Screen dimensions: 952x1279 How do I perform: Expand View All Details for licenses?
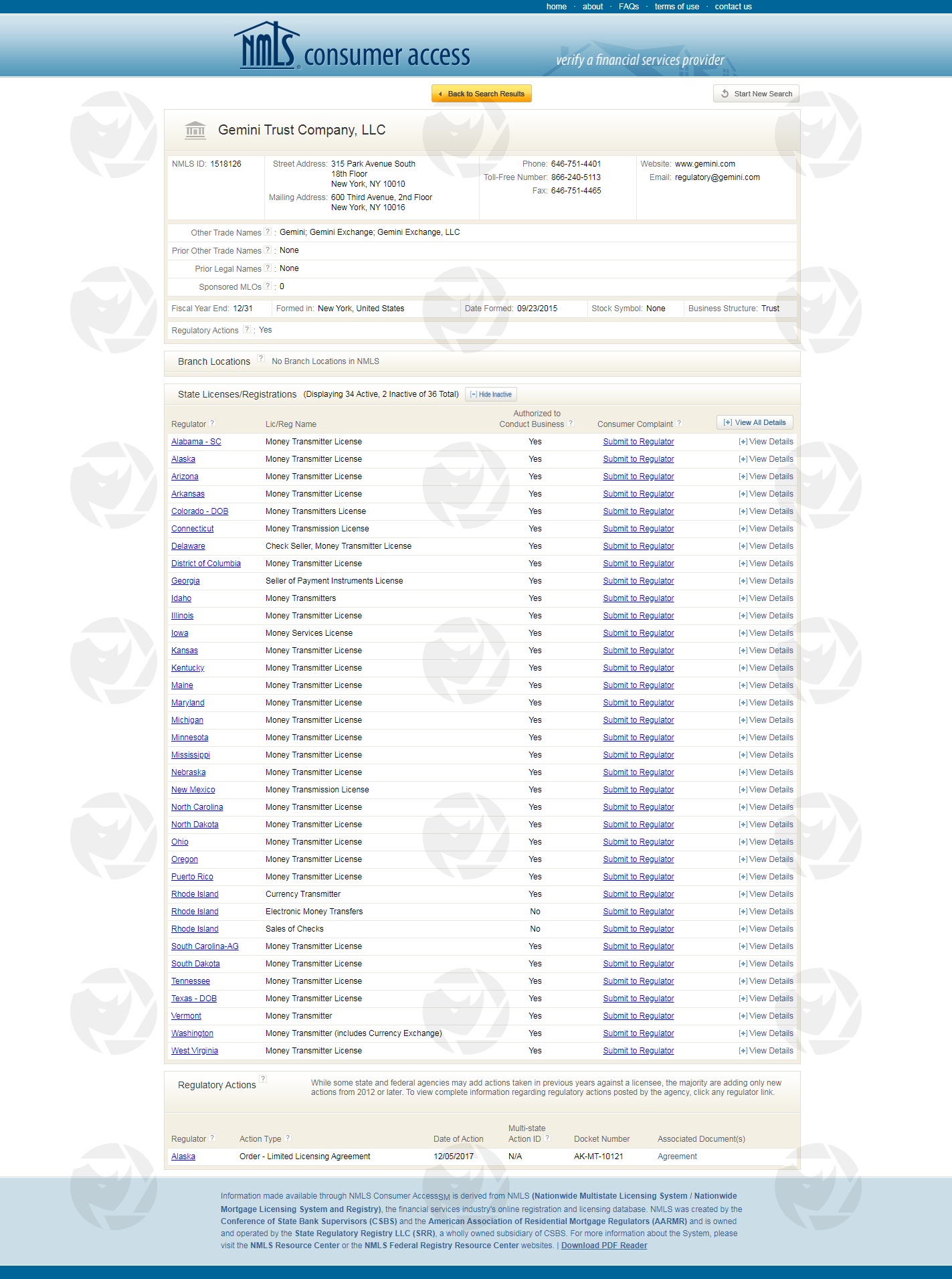[755, 422]
